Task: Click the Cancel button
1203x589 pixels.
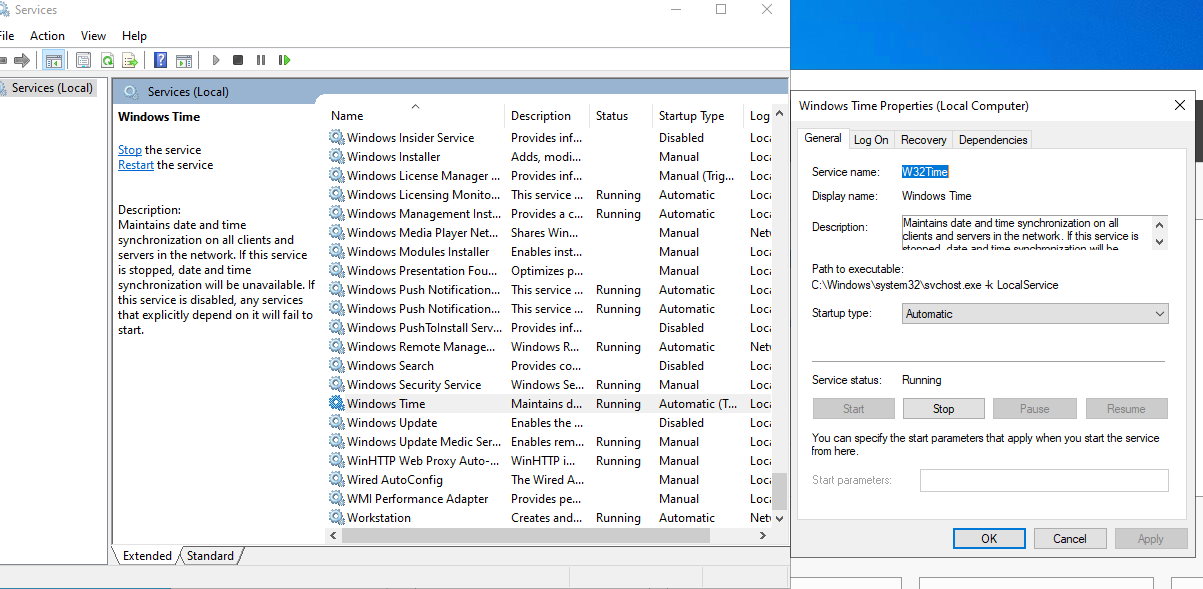Action: click(x=1070, y=538)
